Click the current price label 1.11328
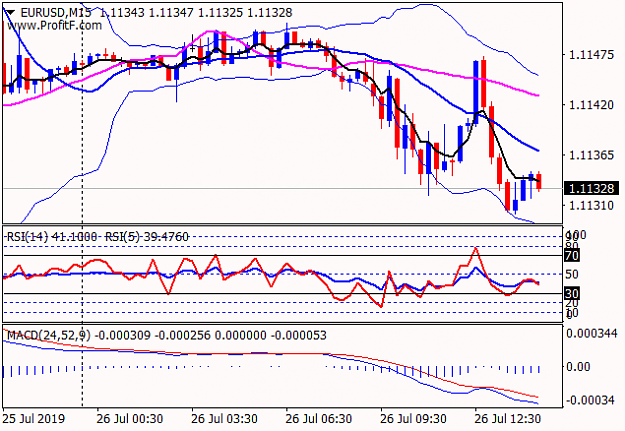The height and width of the screenshot is (431, 625). (x=592, y=189)
